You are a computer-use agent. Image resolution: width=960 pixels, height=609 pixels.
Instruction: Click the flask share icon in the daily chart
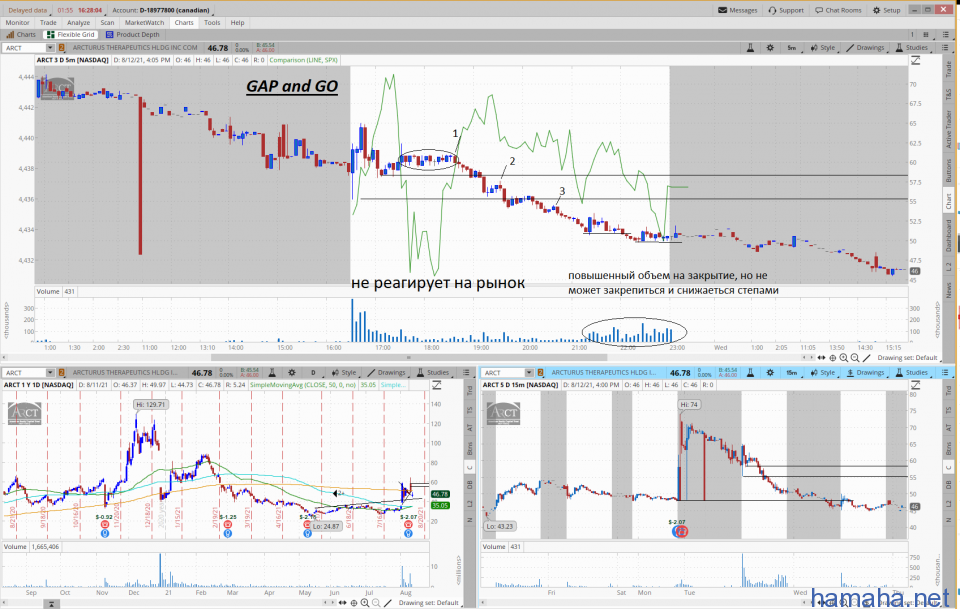(x=272, y=373)
